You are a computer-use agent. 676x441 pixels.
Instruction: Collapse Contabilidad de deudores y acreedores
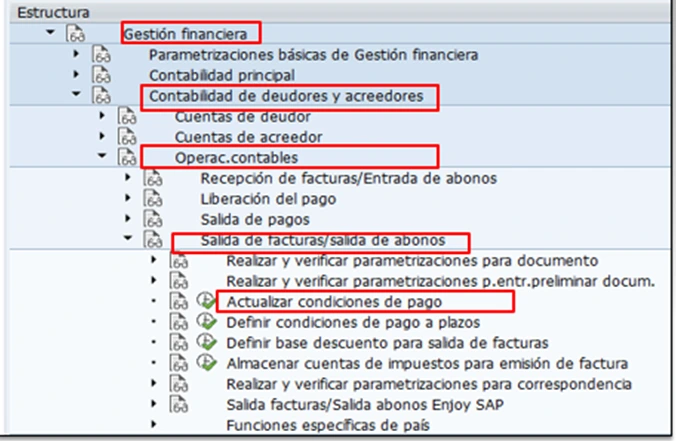coord(76,94)
